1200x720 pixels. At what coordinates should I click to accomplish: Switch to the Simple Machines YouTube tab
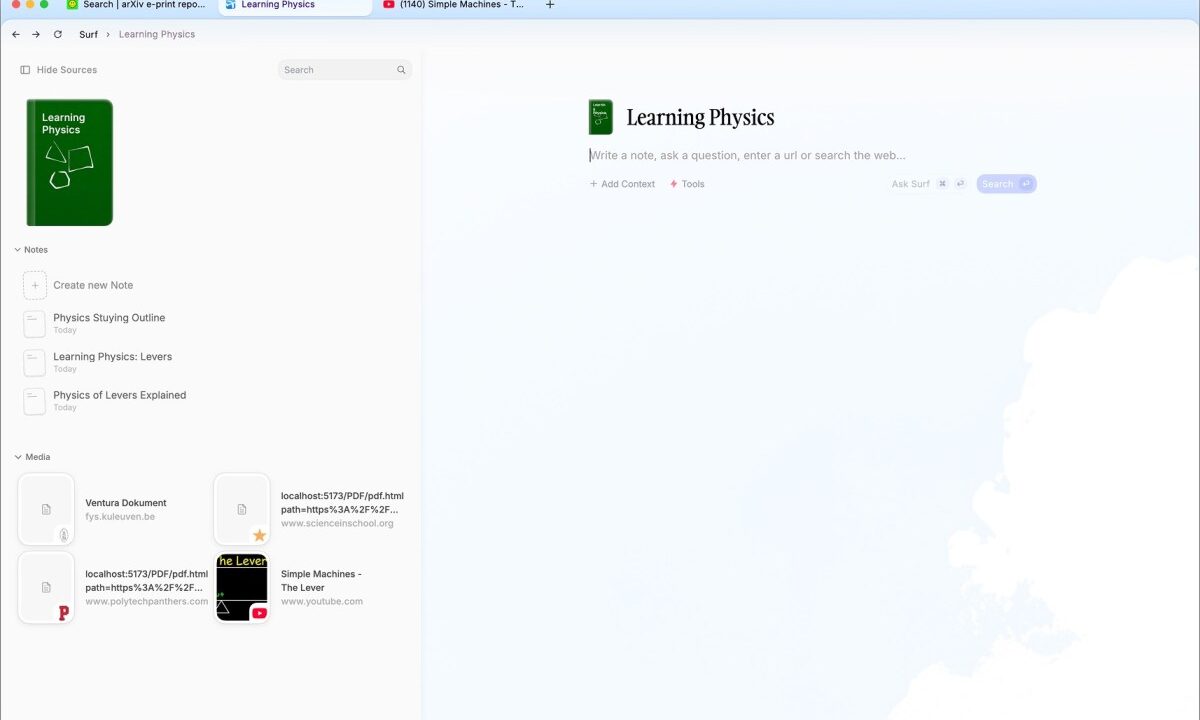455,5
